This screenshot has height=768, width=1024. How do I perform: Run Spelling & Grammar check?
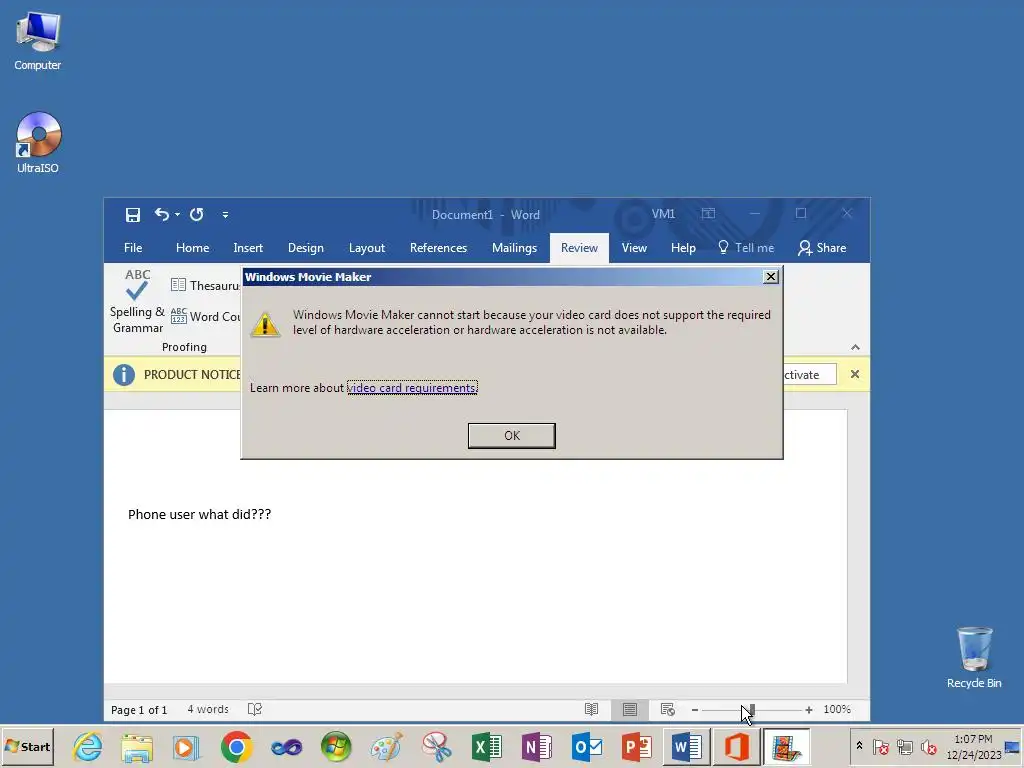[137, 302]
